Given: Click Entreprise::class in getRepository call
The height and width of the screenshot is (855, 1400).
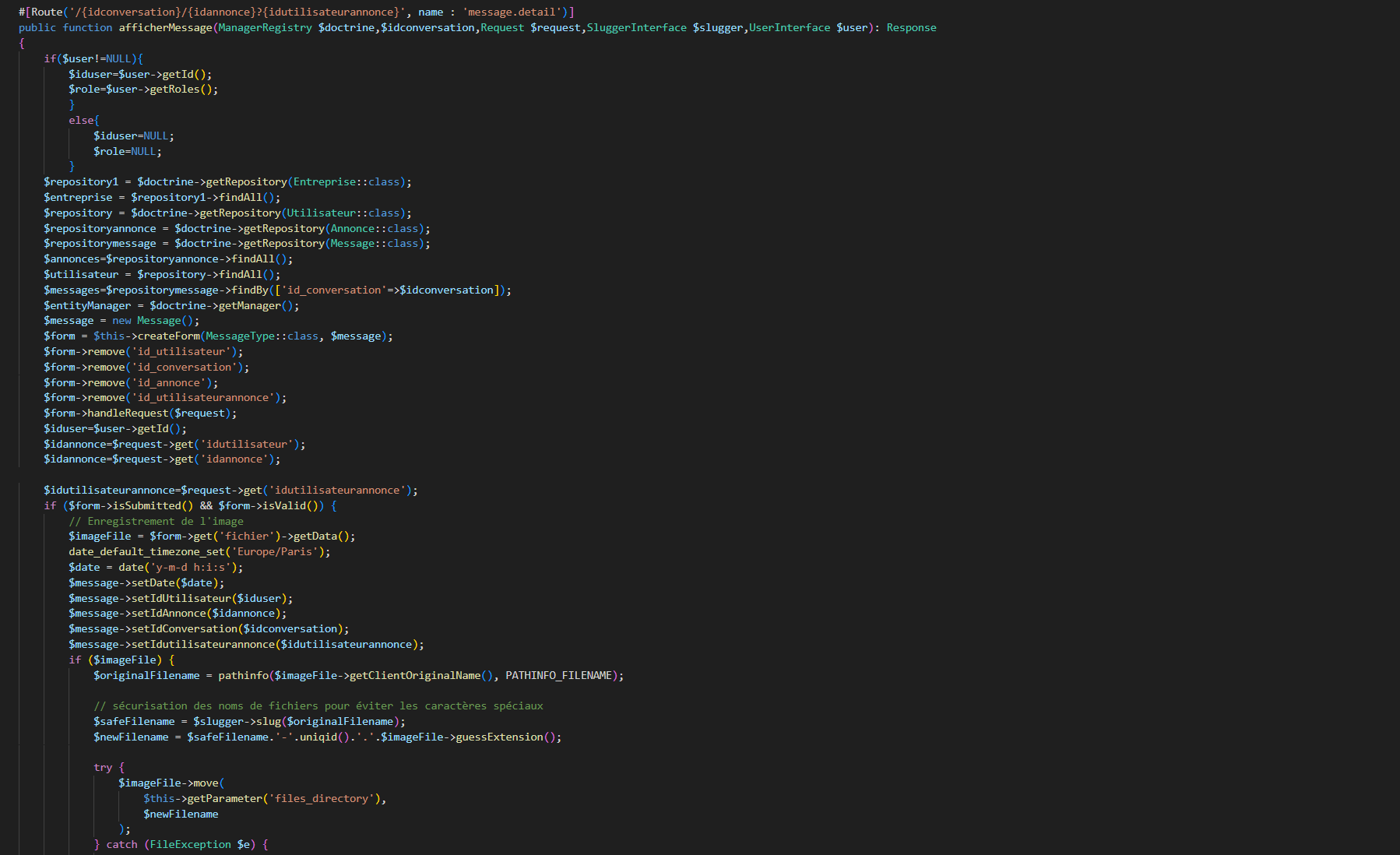Looking at the screenshot, I should pos(346,181).
